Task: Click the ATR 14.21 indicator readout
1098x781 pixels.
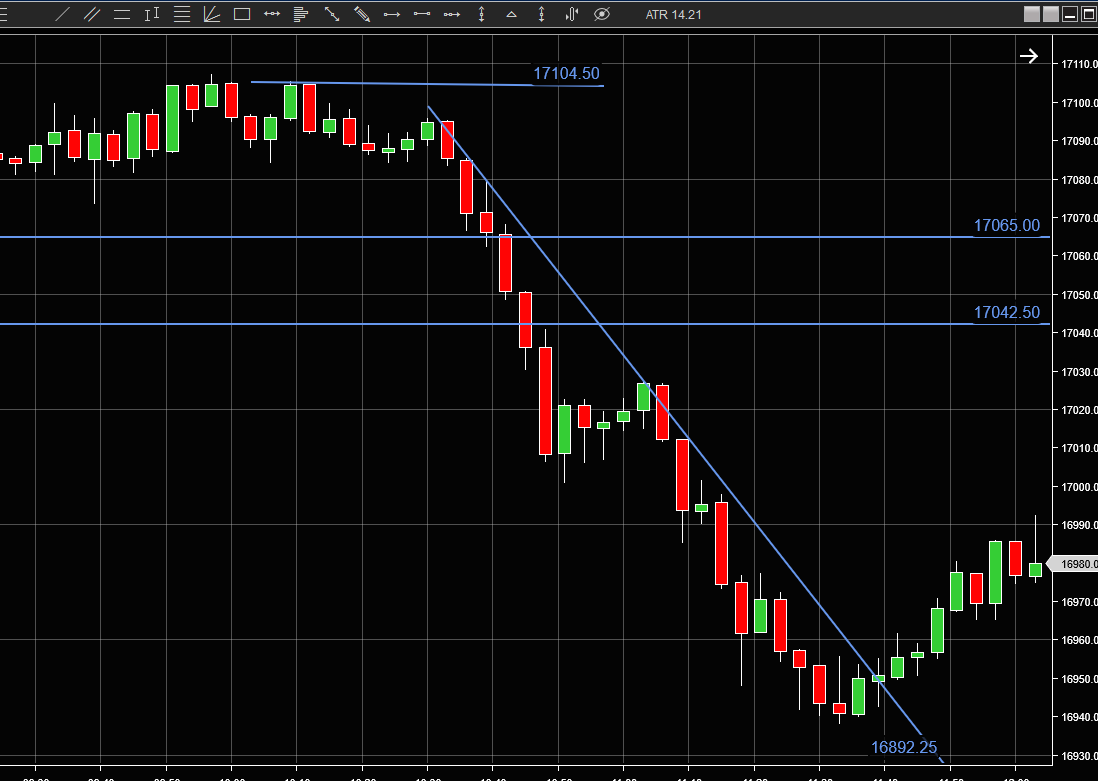Action: (673, 15)
